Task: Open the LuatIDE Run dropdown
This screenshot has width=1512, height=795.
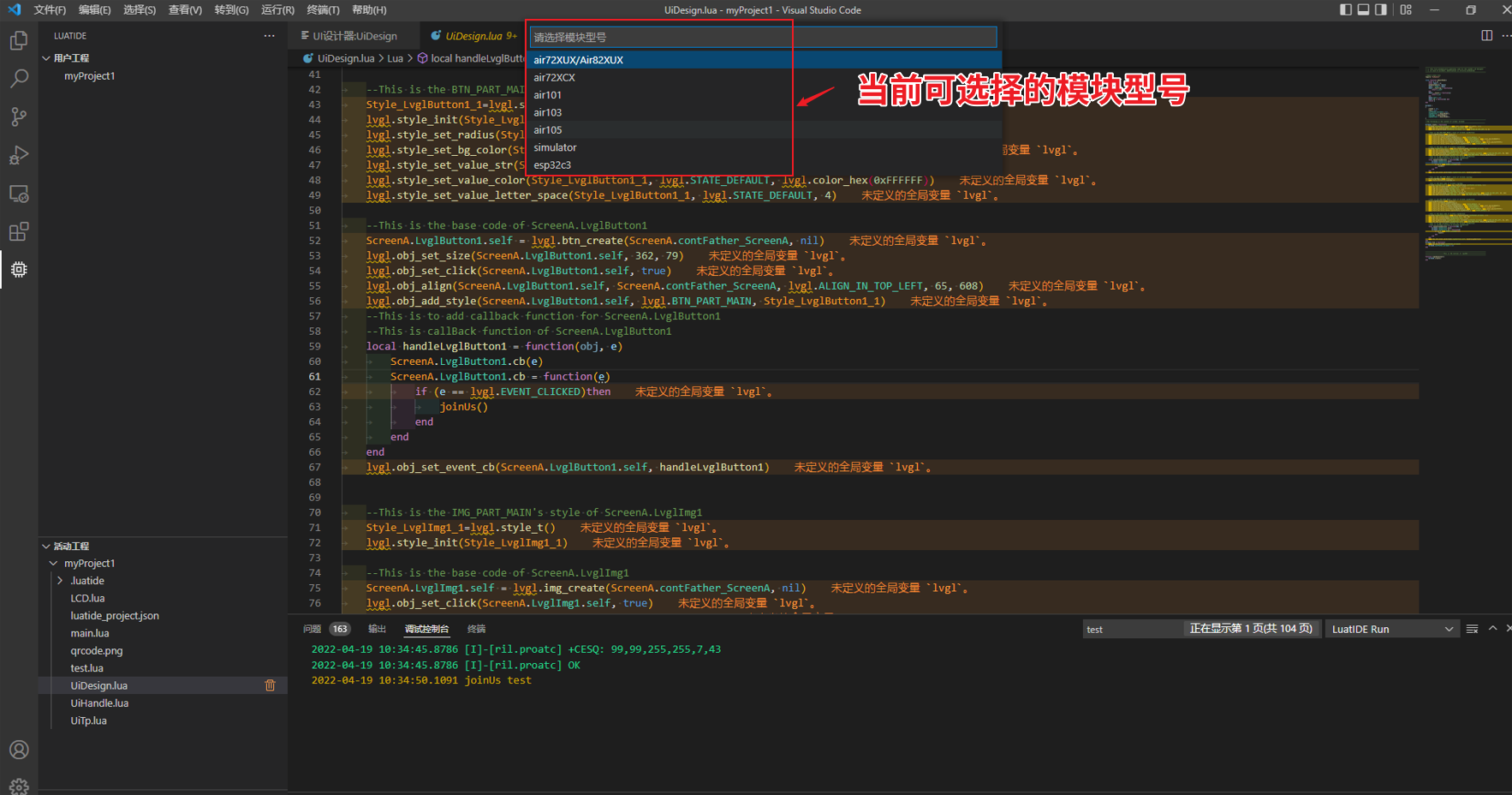Action: (x=1392, y=628)
